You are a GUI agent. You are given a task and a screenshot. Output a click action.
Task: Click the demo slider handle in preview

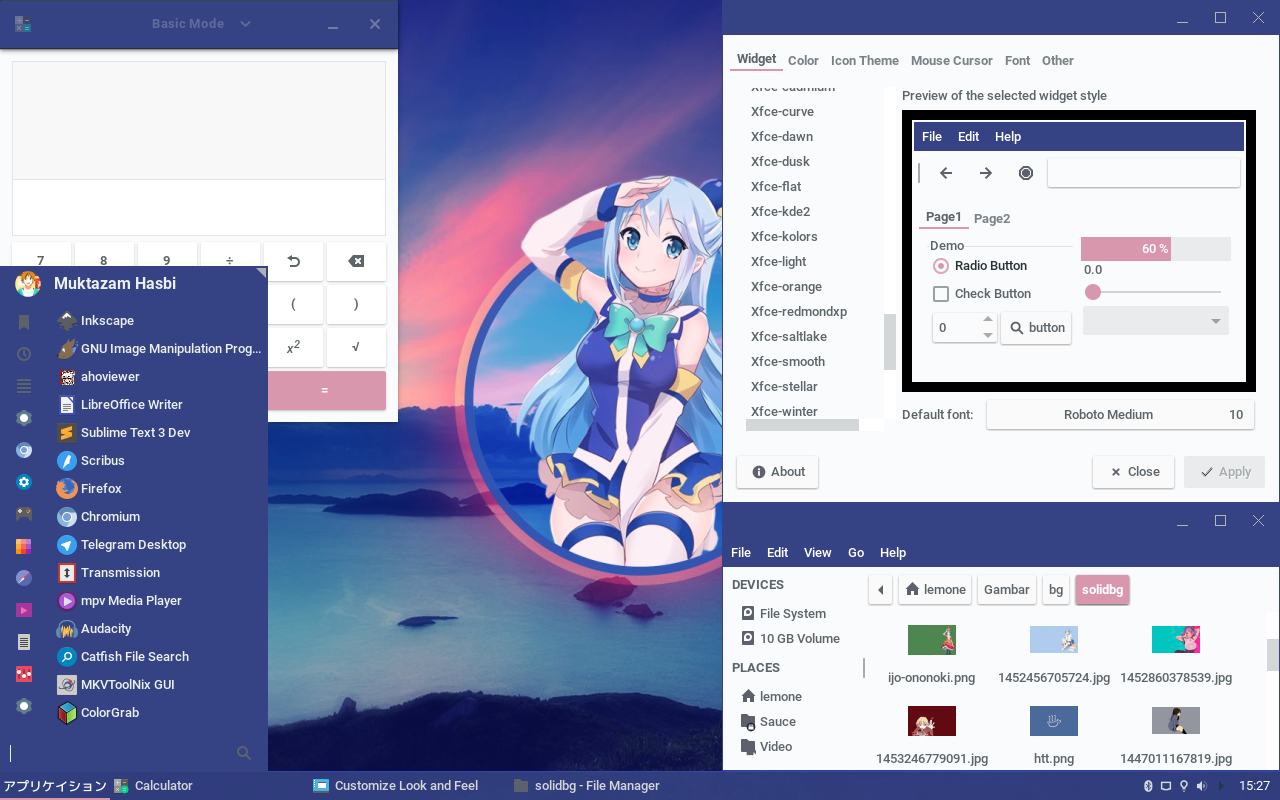(1093, 292)
